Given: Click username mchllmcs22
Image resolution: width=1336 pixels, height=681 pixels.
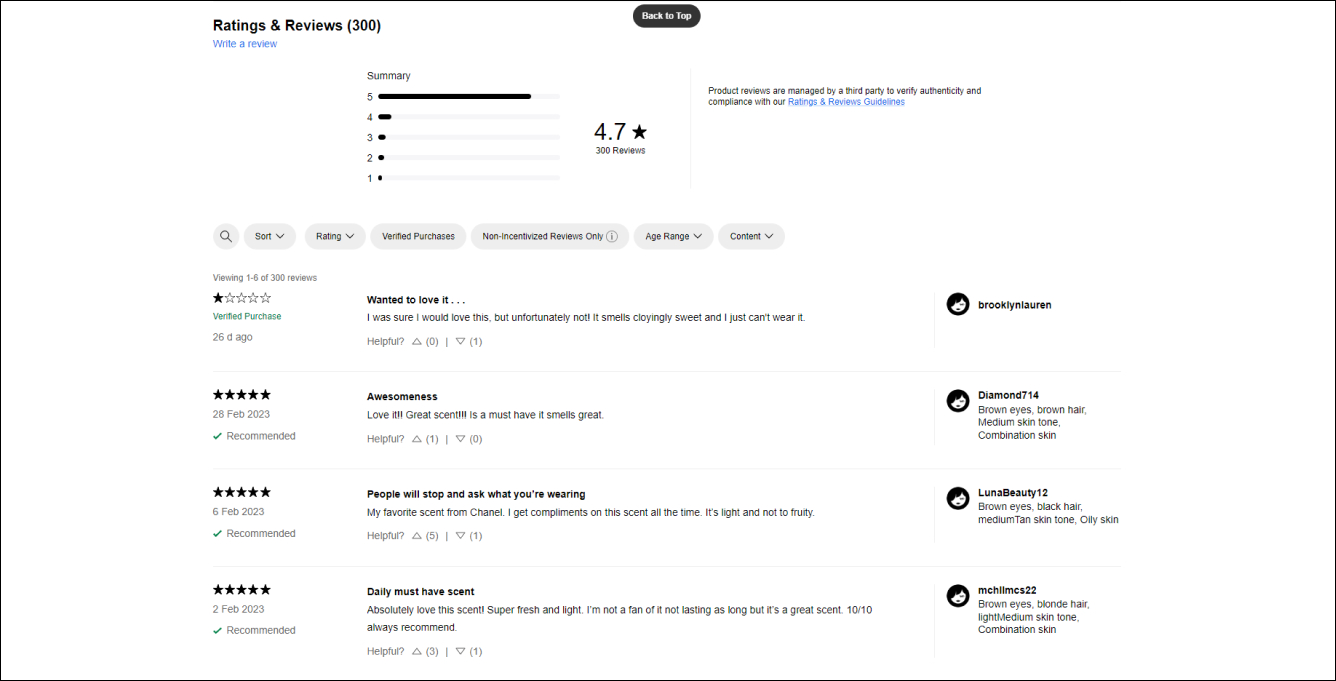Looking at the screenshot, I should (1007, 590).
